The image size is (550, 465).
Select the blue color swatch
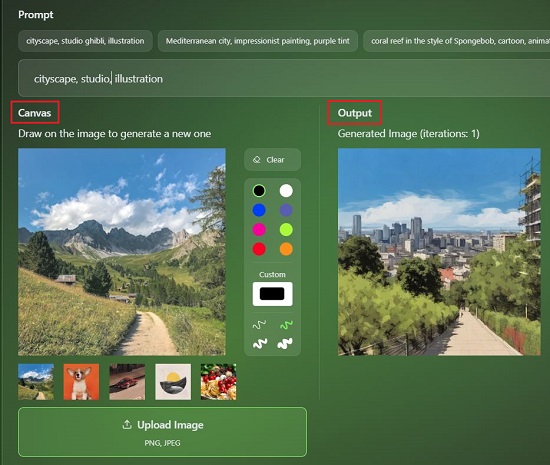[259, 210]
